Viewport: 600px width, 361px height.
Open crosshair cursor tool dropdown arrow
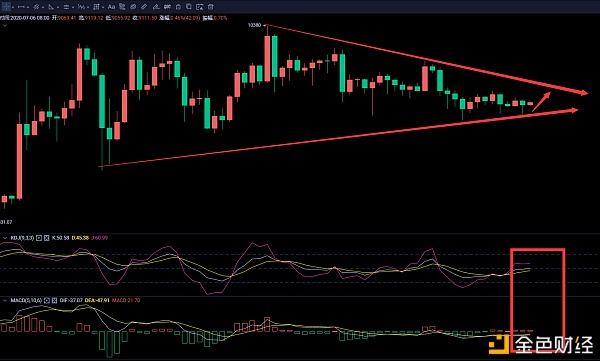click(13, 7)
